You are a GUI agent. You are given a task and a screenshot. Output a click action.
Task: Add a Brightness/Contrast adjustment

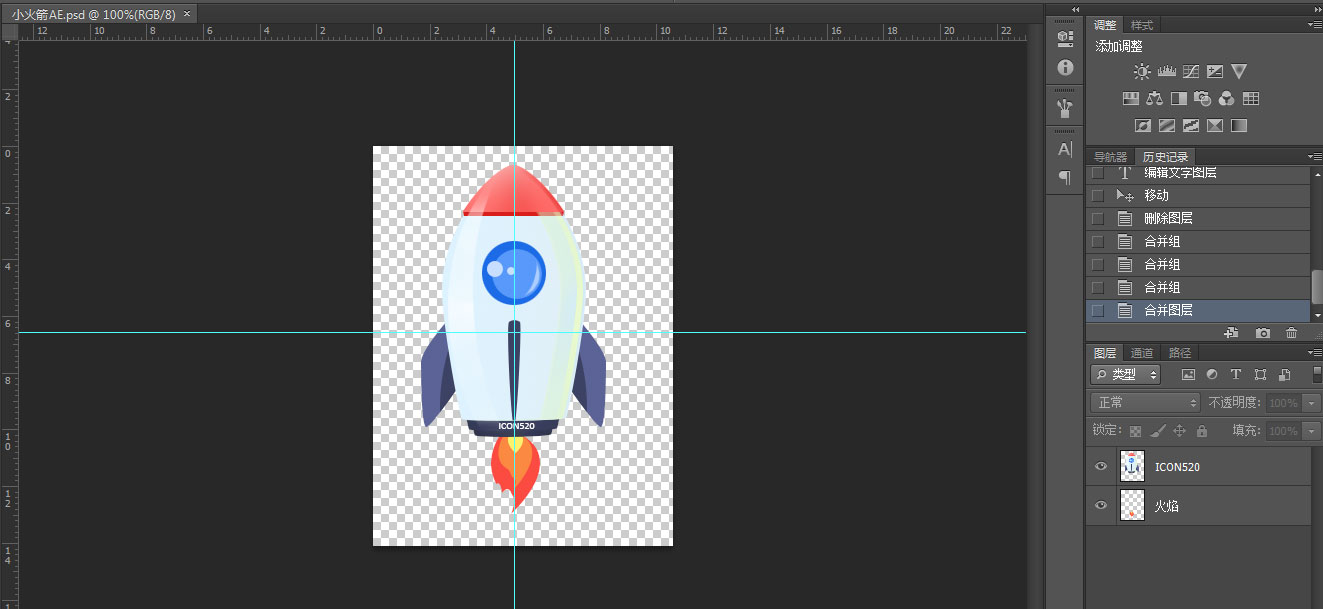[x=1142, y=72]
